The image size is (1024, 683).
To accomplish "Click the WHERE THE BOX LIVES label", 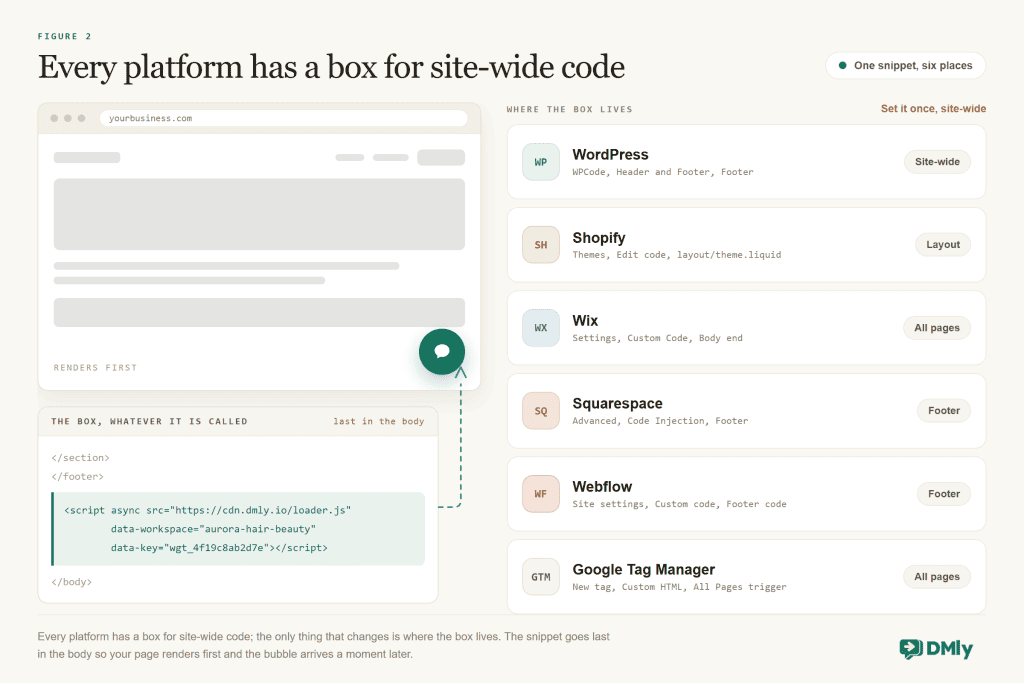I will pyautogui.click(x=569, y=109).
